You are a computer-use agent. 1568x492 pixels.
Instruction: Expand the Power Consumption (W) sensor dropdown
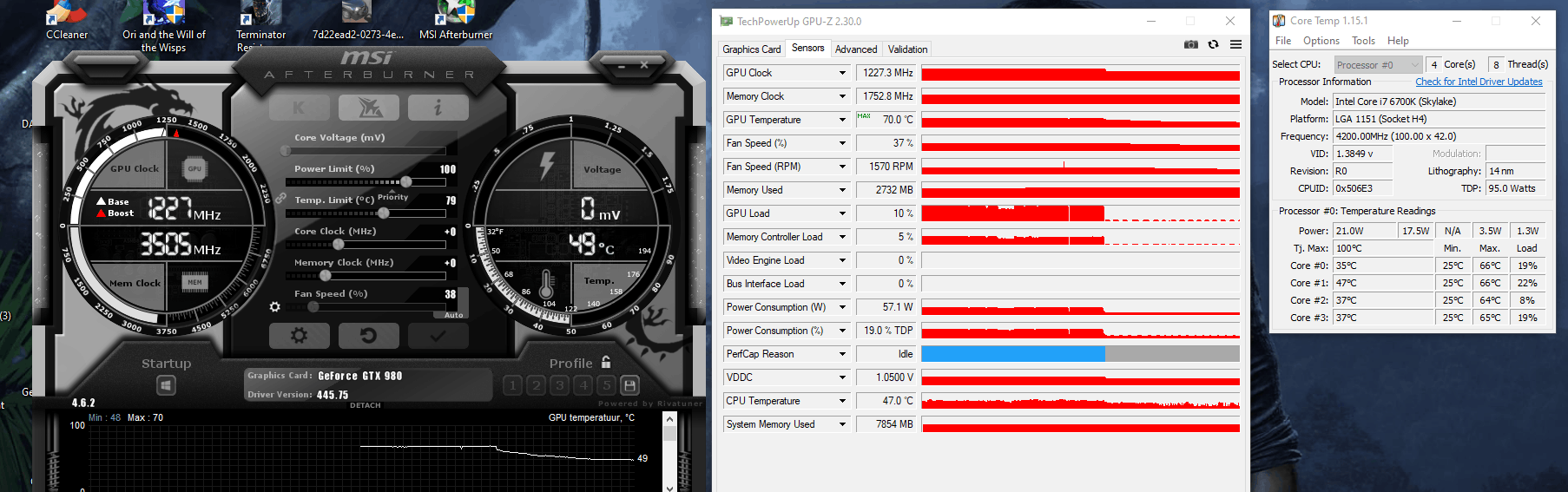[x=842, y=307]
